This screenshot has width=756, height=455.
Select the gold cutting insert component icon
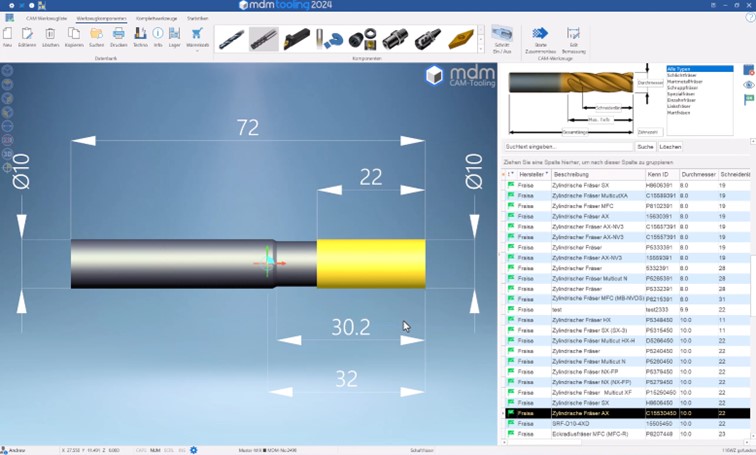[460, 40]
